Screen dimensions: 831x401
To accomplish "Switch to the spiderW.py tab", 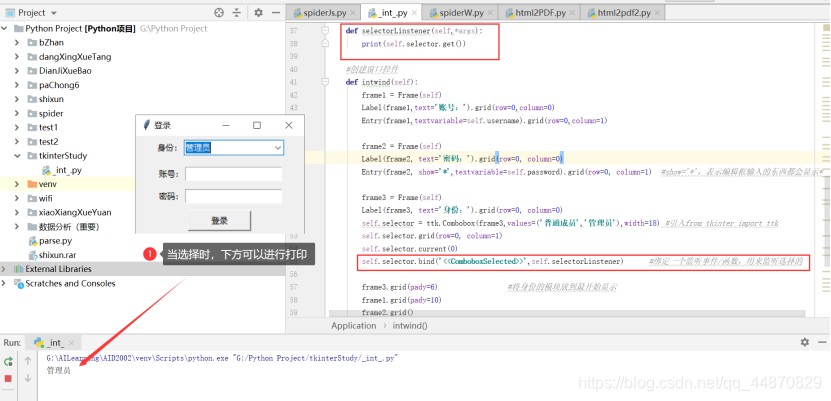I will click(x=464, y=12).
